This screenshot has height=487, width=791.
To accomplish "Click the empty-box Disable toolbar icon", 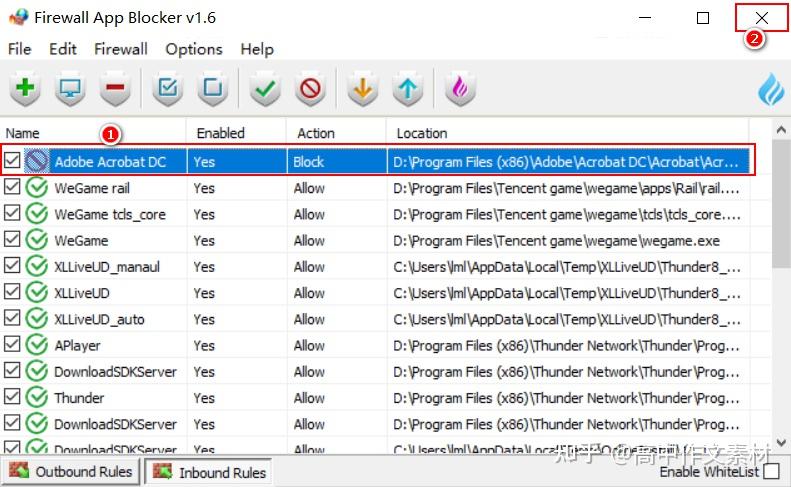I will [x=213, y=88].
